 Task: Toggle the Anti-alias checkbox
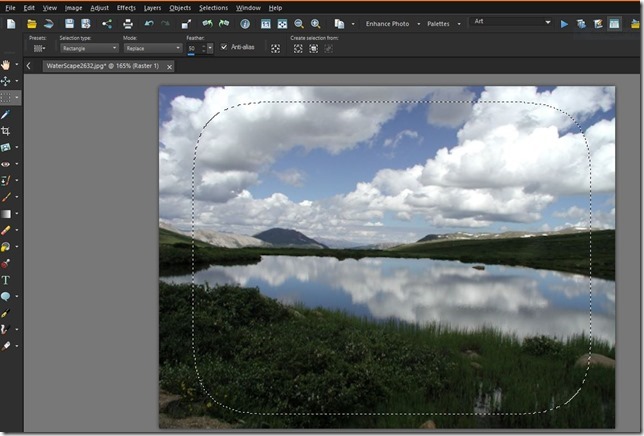point(224,47)
